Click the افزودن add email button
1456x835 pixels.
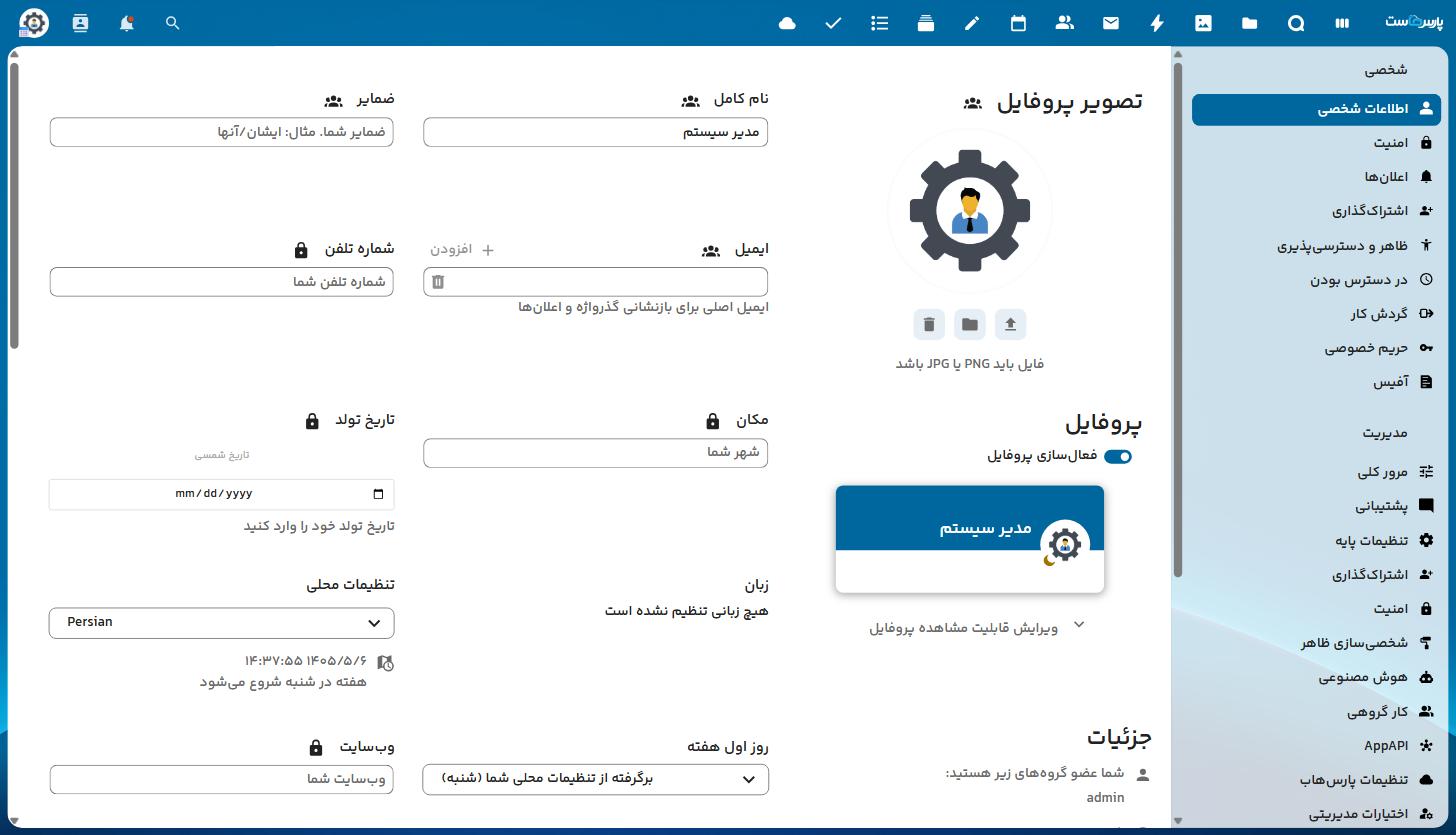462,250
